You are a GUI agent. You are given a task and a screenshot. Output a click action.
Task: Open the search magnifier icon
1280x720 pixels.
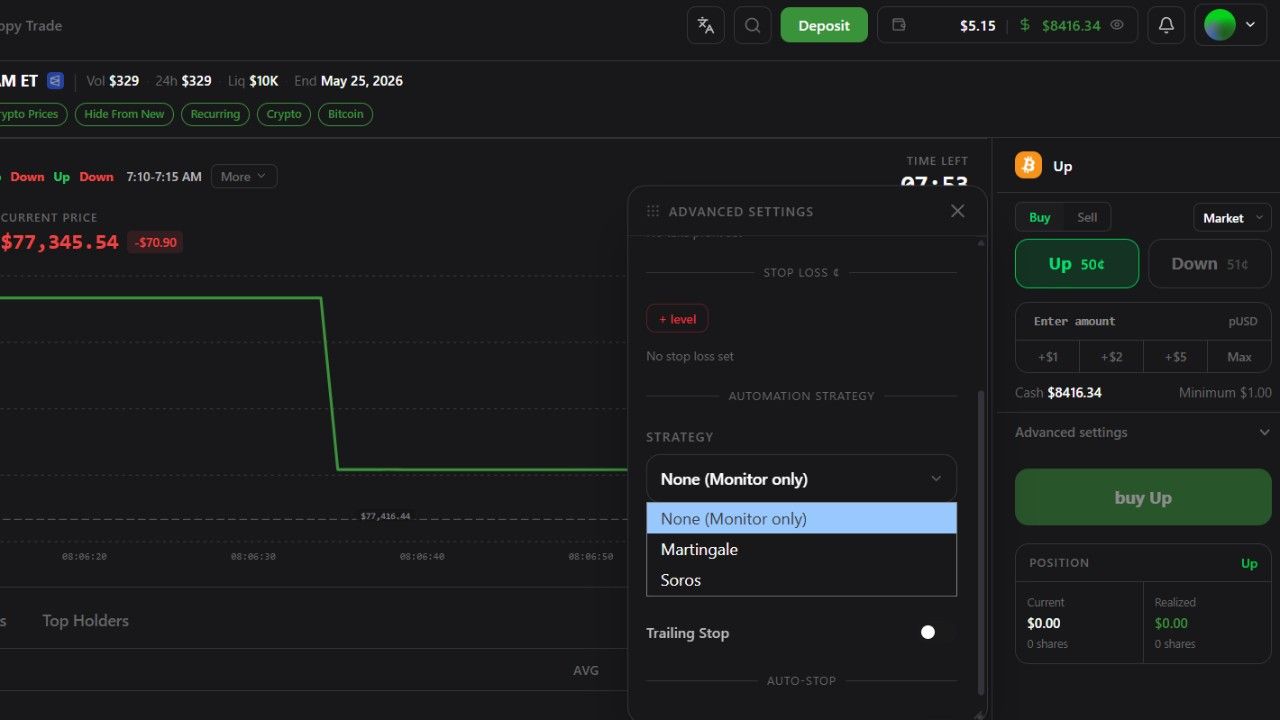pos(752,26)
